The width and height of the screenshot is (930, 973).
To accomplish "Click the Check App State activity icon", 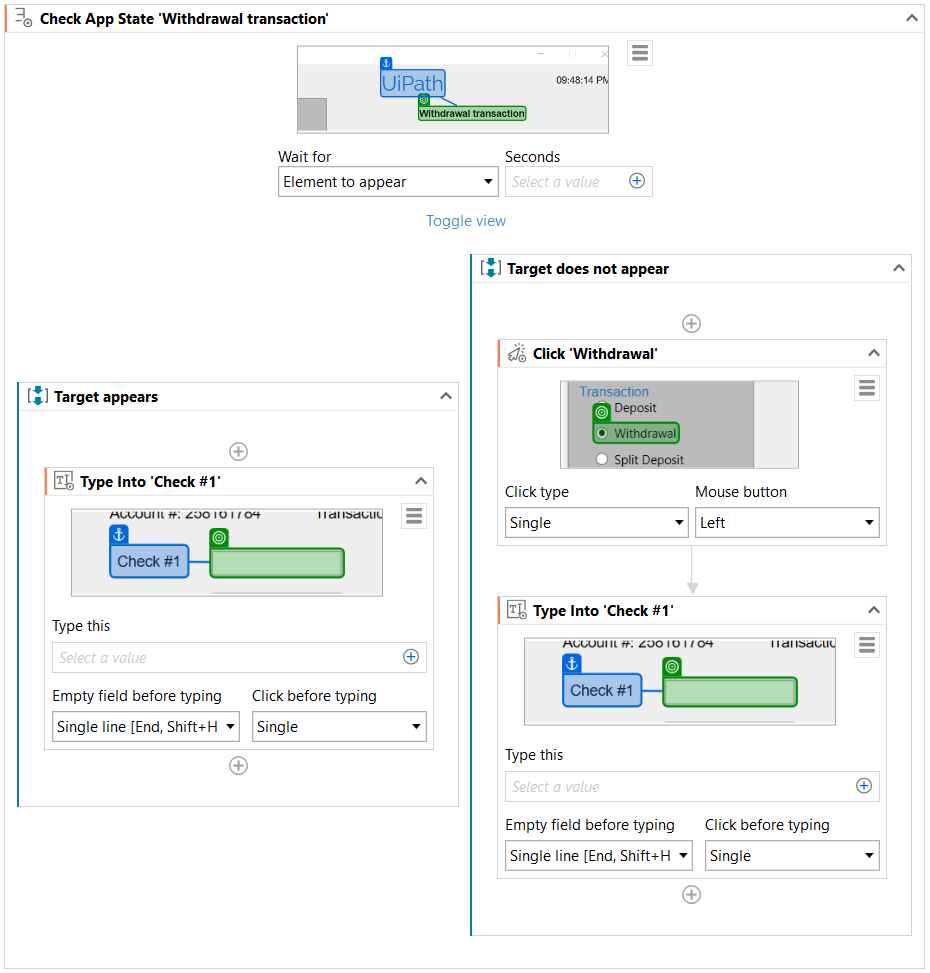I will (22, 18).
